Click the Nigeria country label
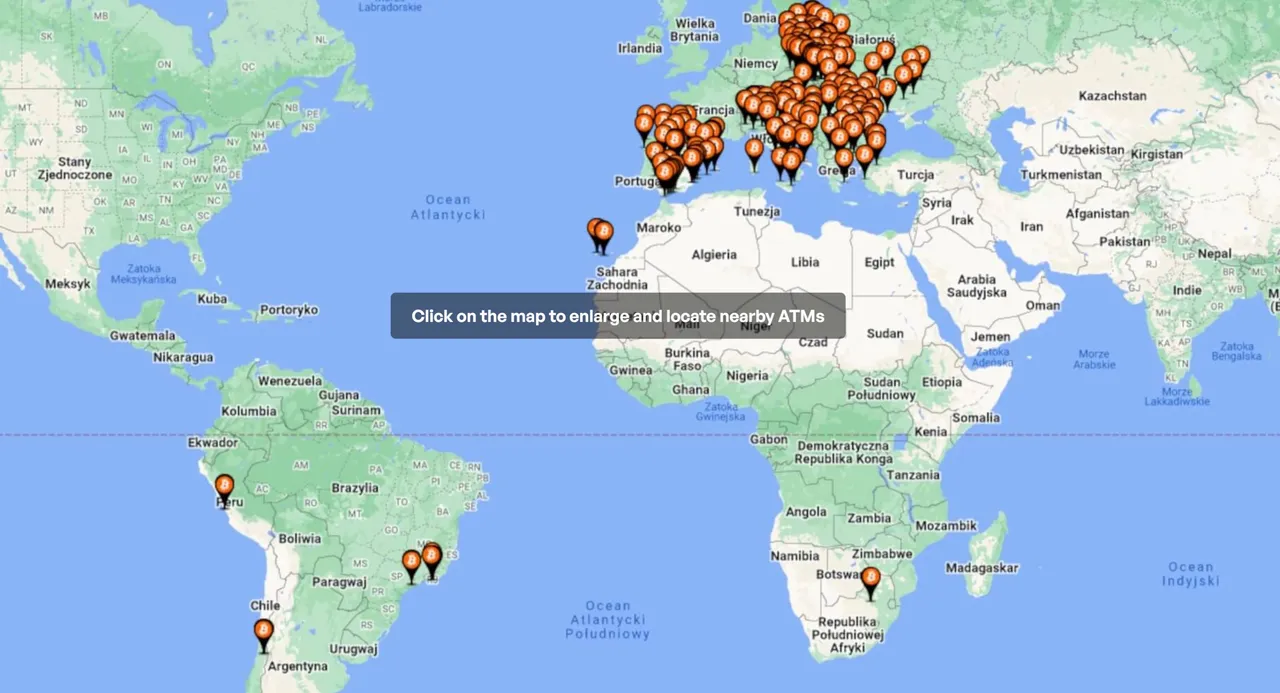 [x=747, y=376]
